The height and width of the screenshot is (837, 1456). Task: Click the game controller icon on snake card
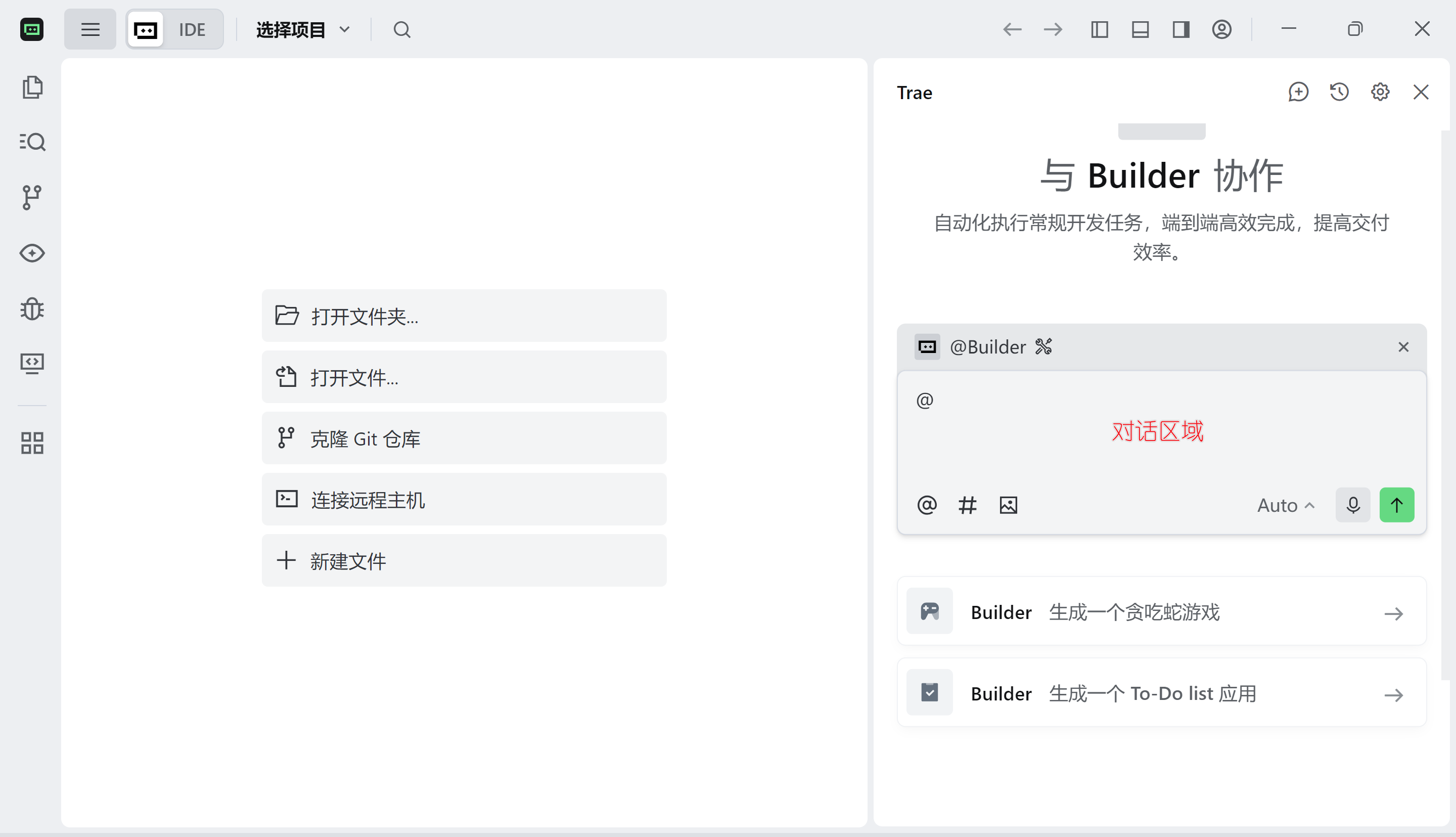click(x=930, y=611)
